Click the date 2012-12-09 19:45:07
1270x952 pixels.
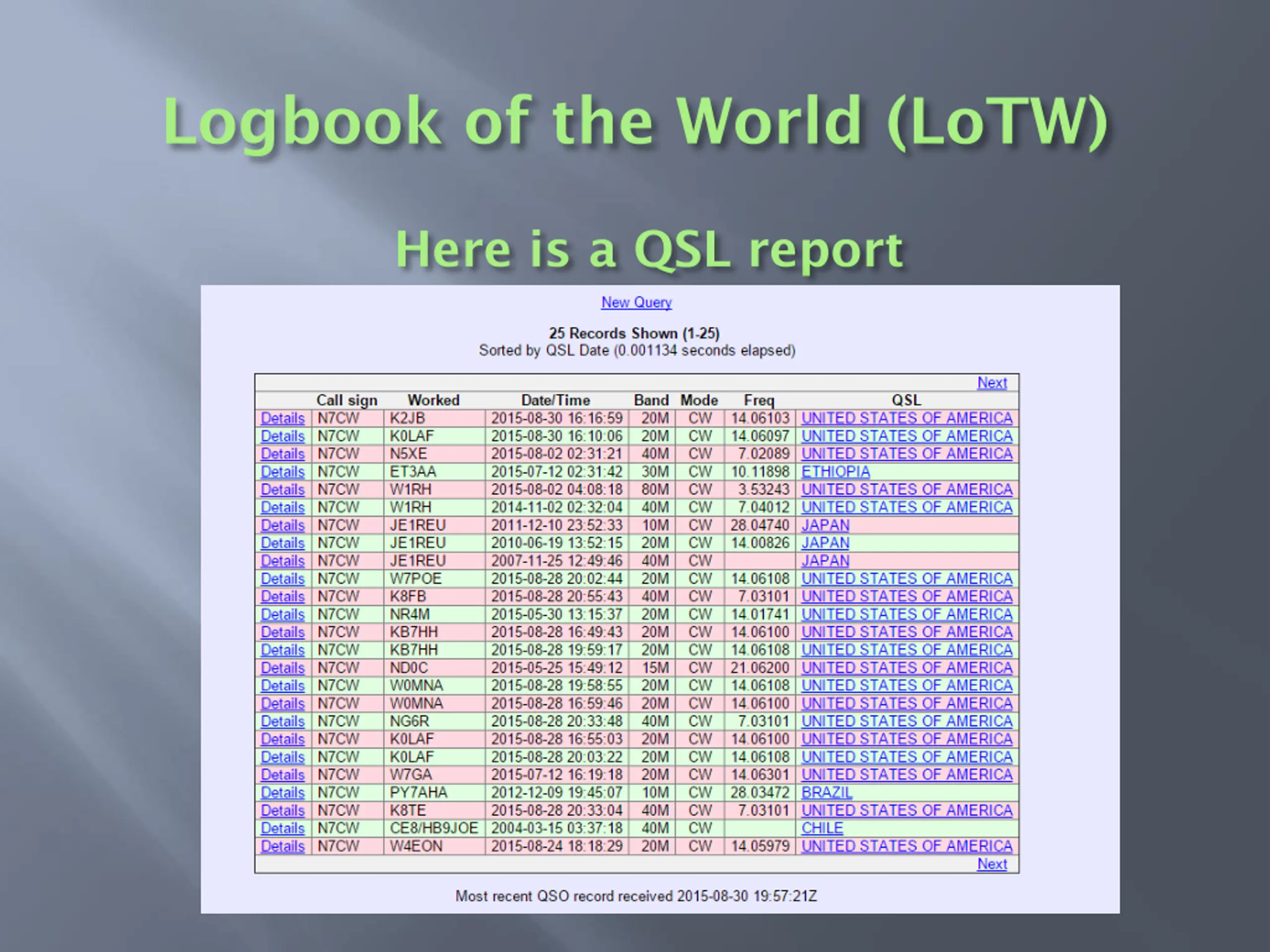tap(557, 792)
